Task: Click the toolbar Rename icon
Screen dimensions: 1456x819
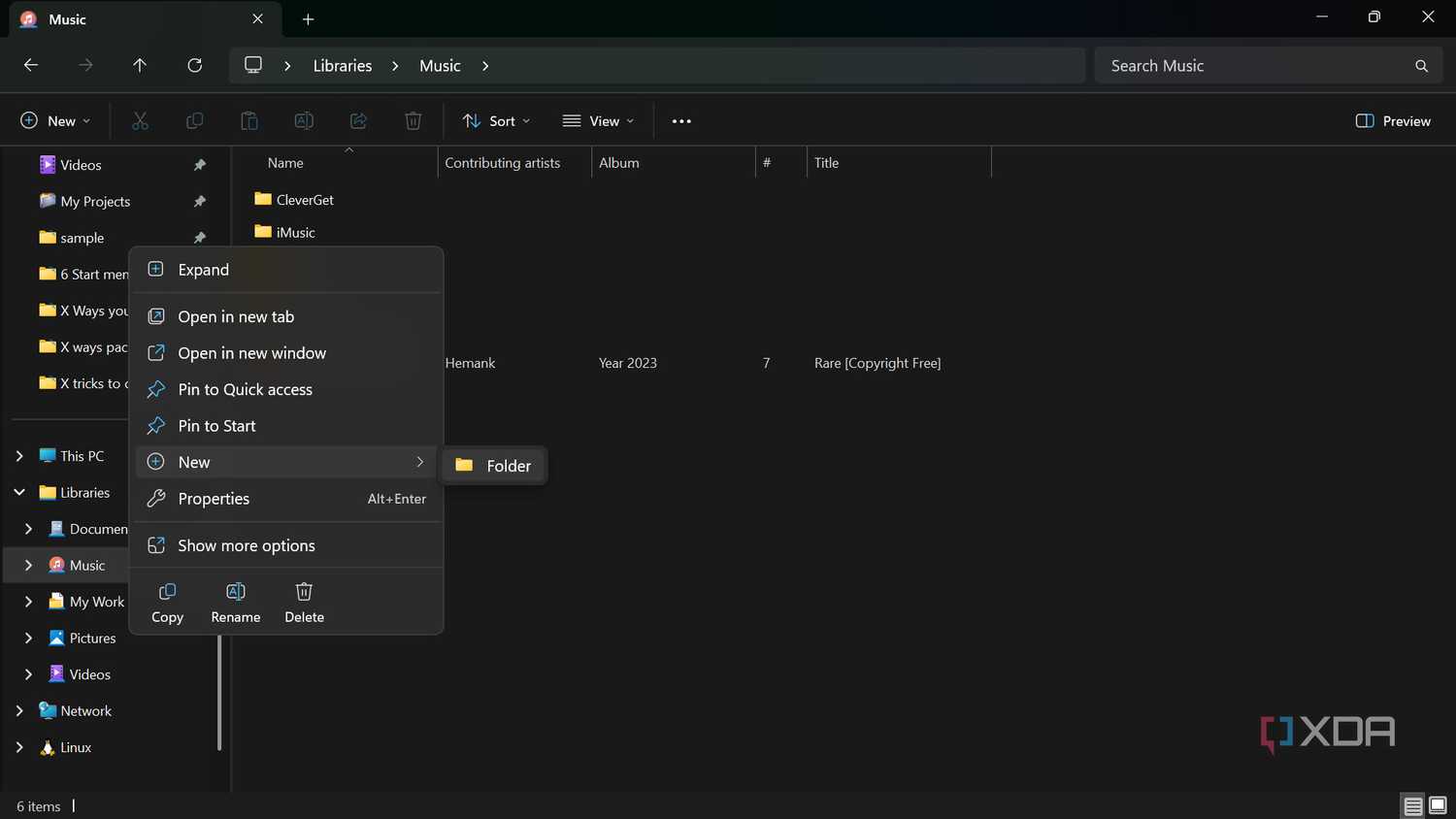Action: 304,120
